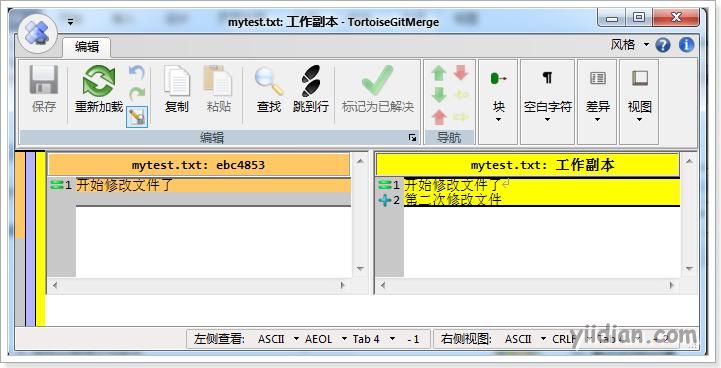This screenshot has width=721, height=368.
Task: Click line 1 开始修改文件了 in right pane
Action: pyautogui.click(x=452, y=185)
